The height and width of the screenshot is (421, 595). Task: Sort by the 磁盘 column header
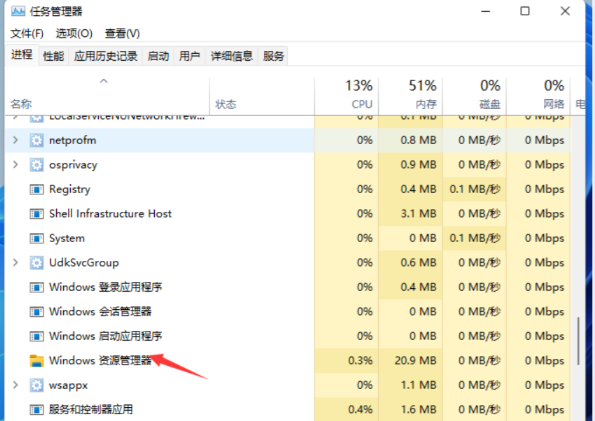[475, 96]
